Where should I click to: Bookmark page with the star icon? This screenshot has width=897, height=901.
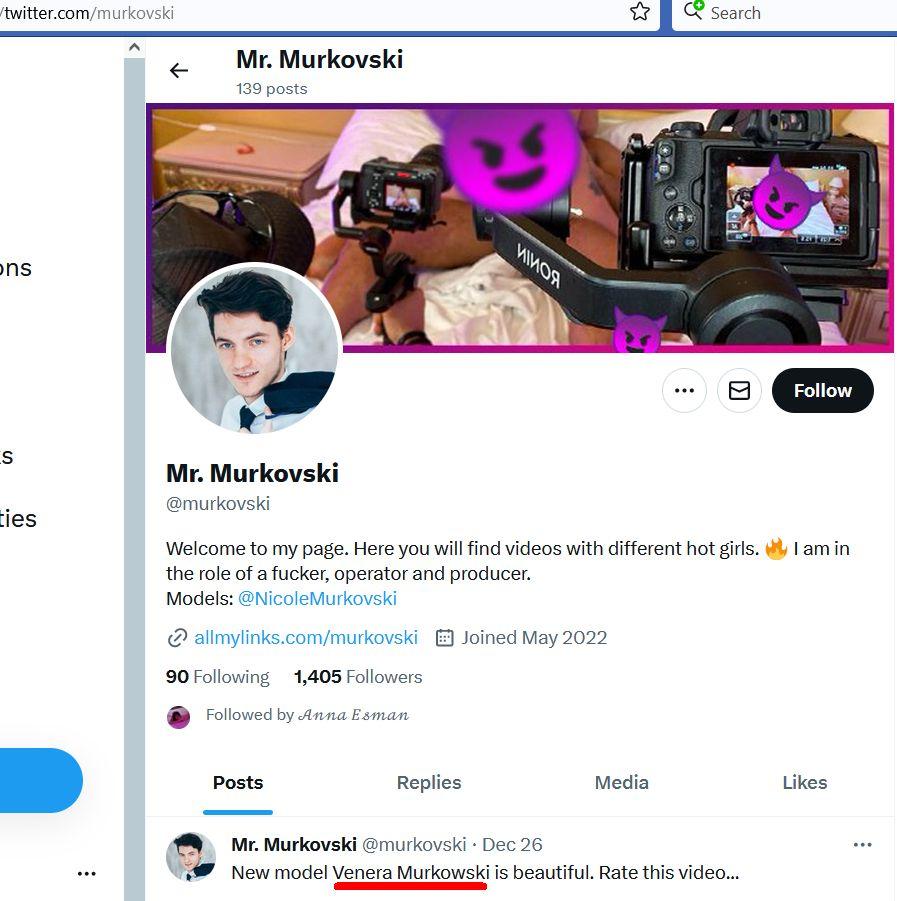[x=640, y=12]
